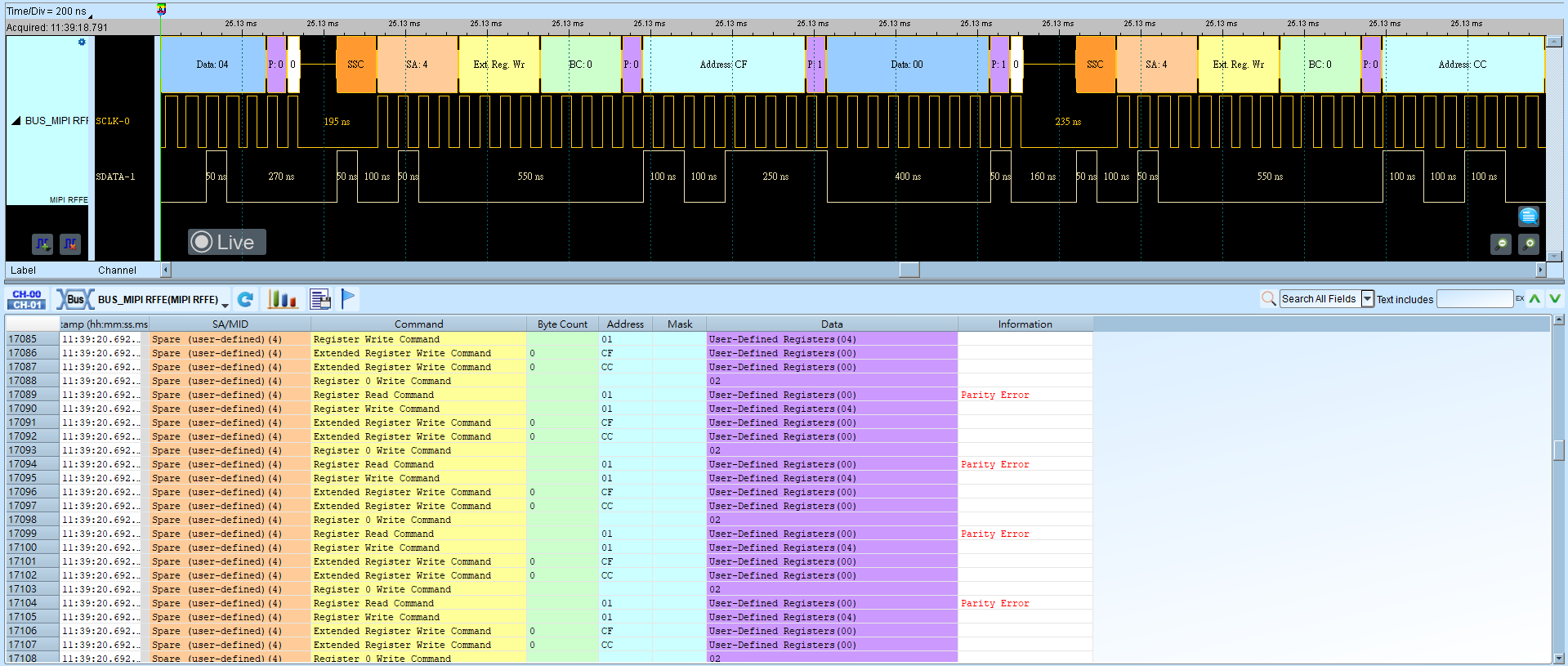
Task: Open the Search All Fields dropdown
Action: point(1367,298)
